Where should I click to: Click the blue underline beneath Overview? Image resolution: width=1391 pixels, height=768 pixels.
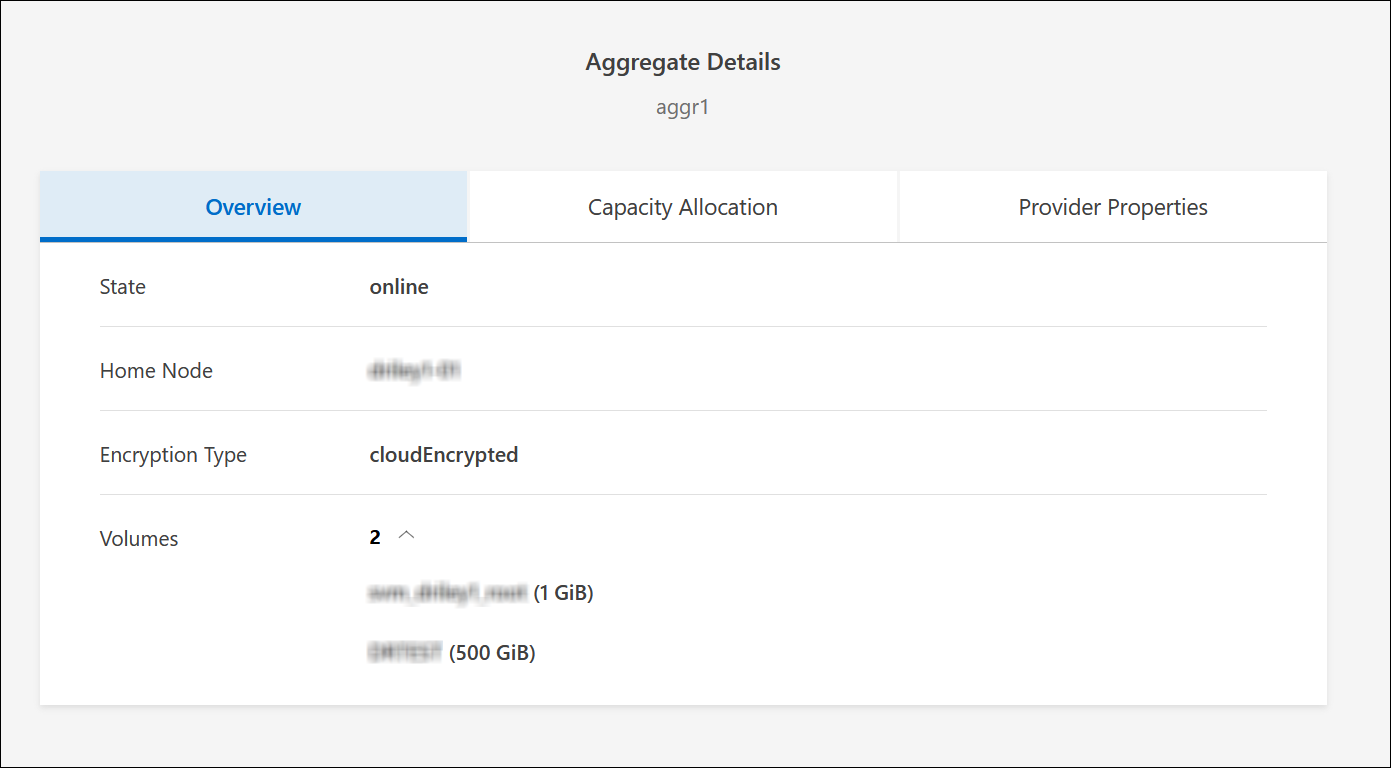point(253,239)
